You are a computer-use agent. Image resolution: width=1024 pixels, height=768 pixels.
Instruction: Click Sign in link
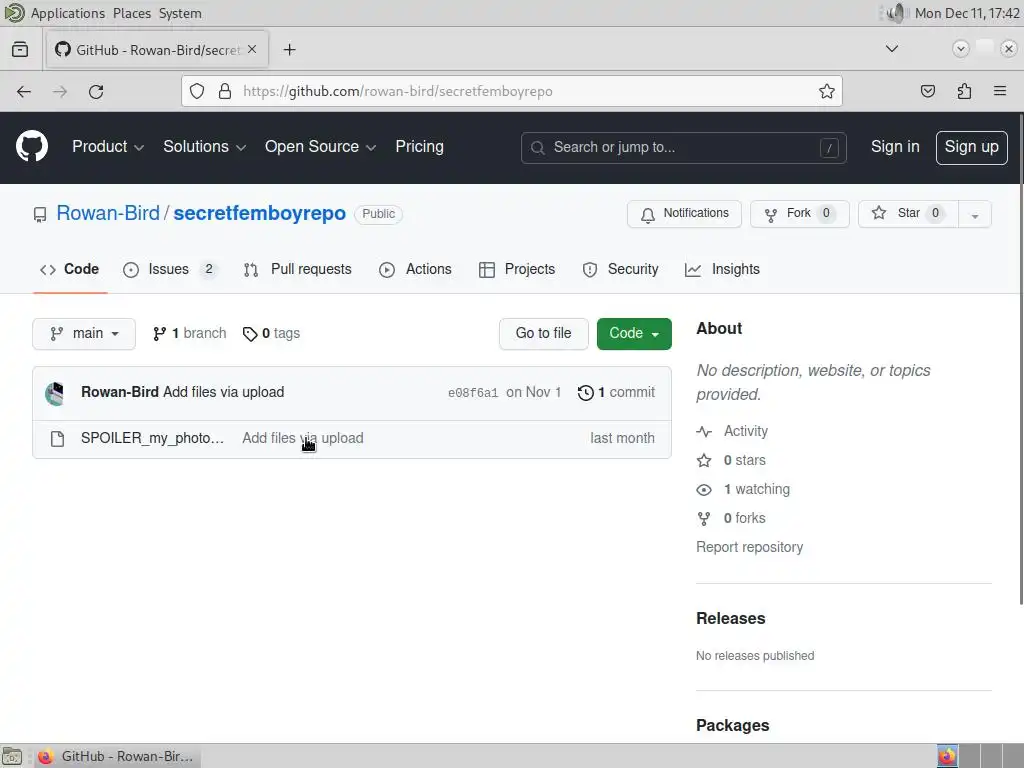[895, 147]
